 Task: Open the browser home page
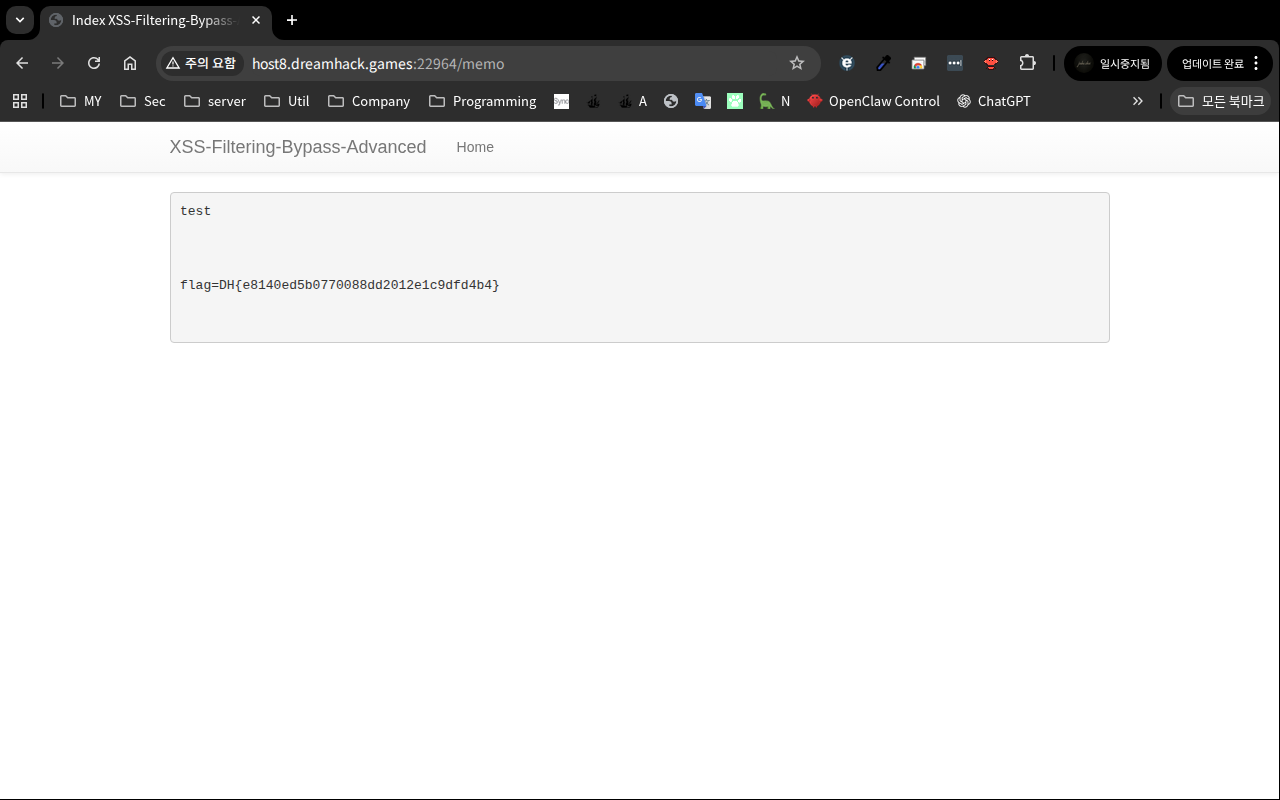click(130, 63)
